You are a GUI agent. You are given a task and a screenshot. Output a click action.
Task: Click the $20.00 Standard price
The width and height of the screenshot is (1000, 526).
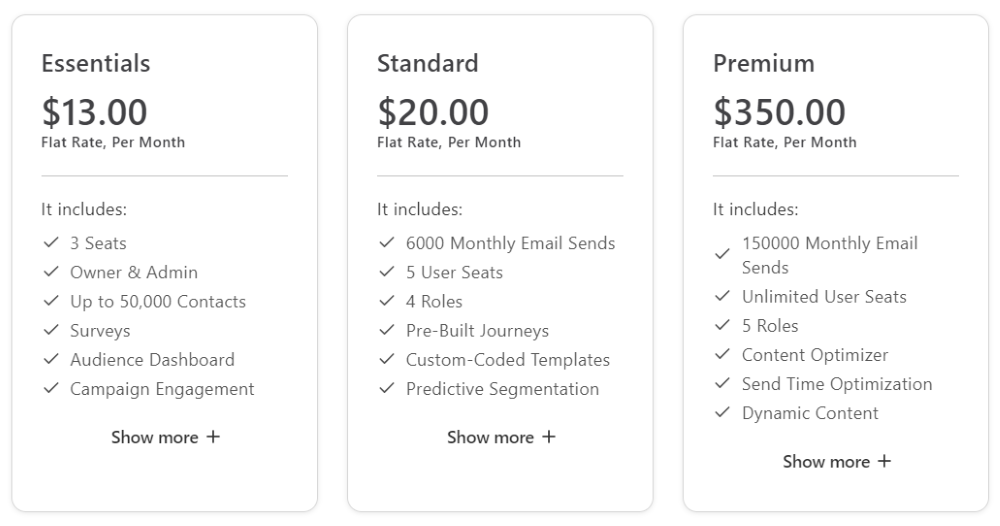433,112
